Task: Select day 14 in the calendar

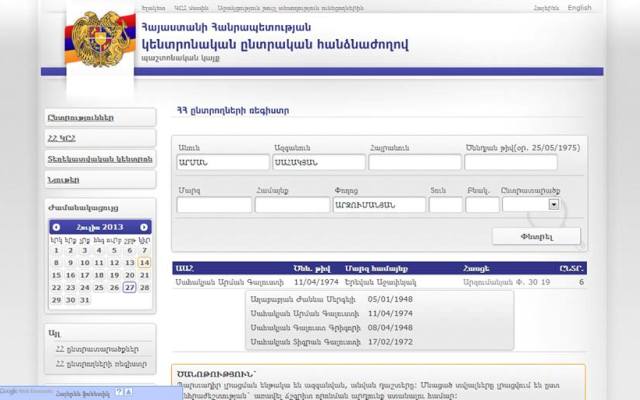Action: tap(144, 263)
